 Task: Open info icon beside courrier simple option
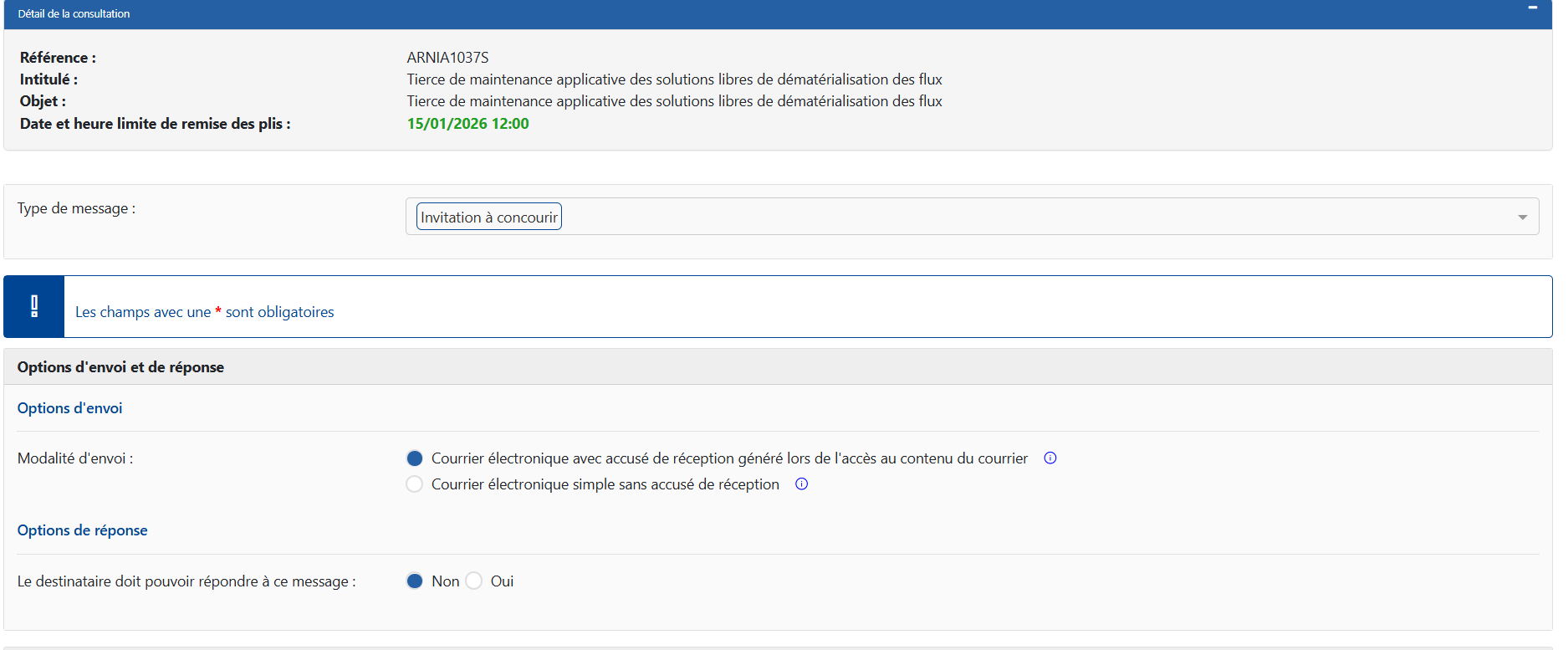coord(801,484)
